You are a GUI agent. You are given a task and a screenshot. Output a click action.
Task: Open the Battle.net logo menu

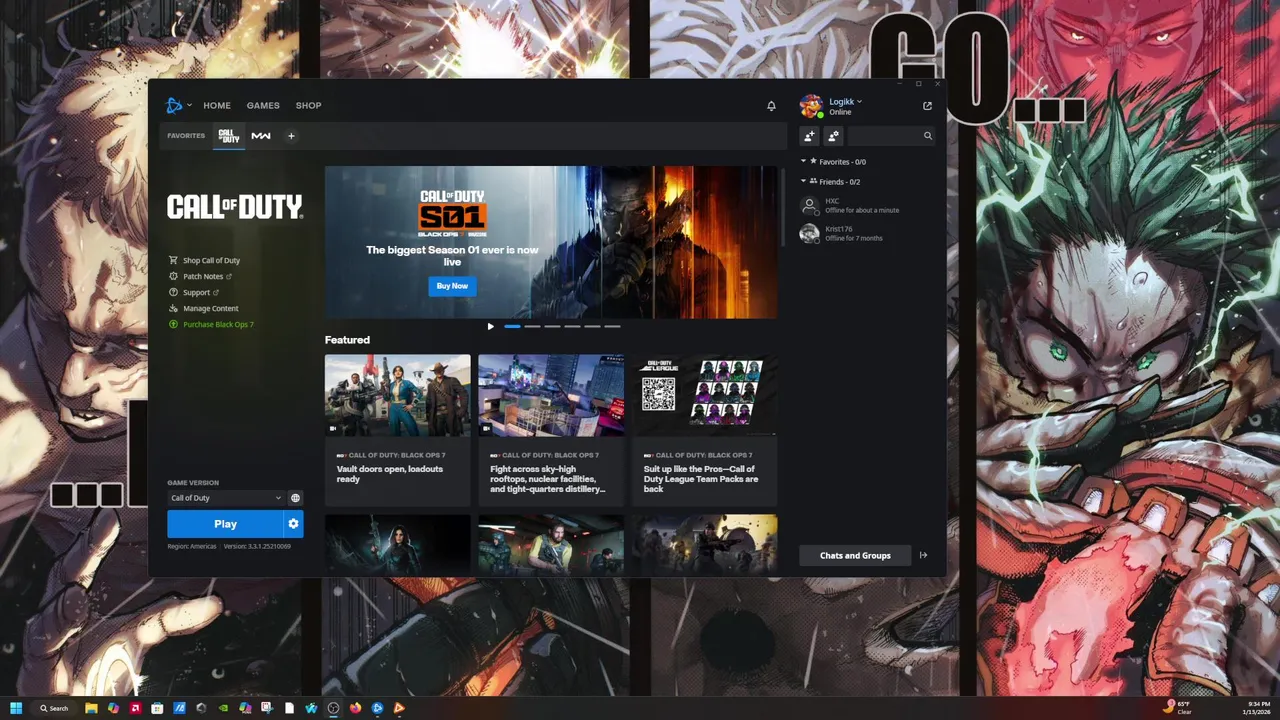coord(174,105)
